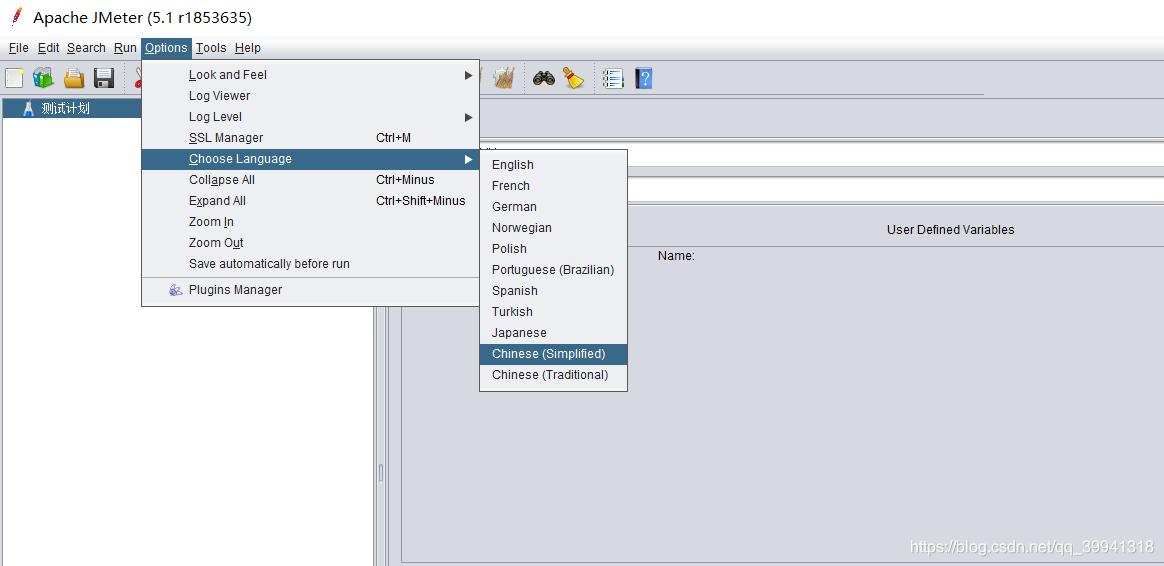Open the Plugins Manager entry

310,290
